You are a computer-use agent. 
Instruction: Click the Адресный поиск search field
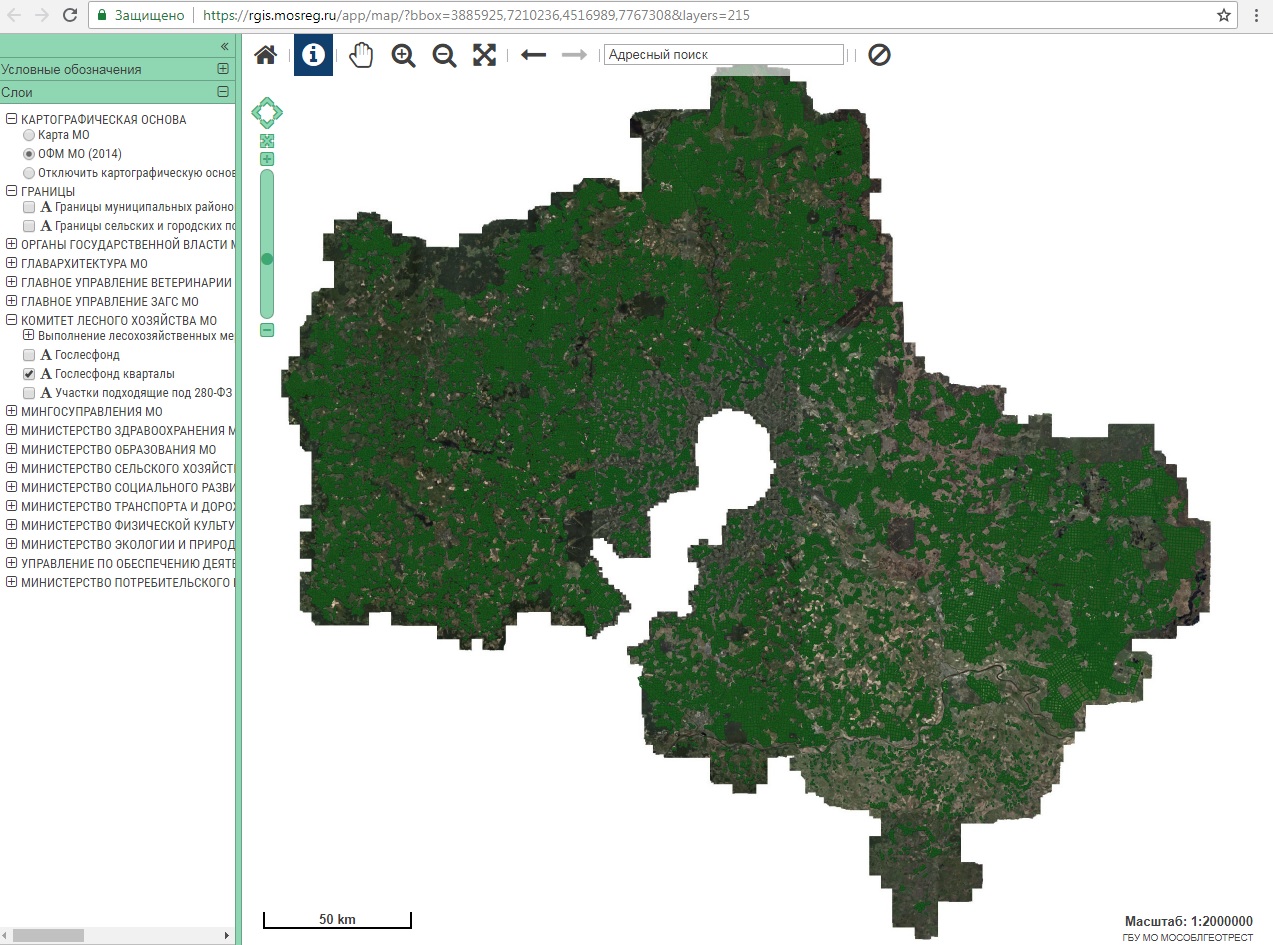[x=724, y=55]
